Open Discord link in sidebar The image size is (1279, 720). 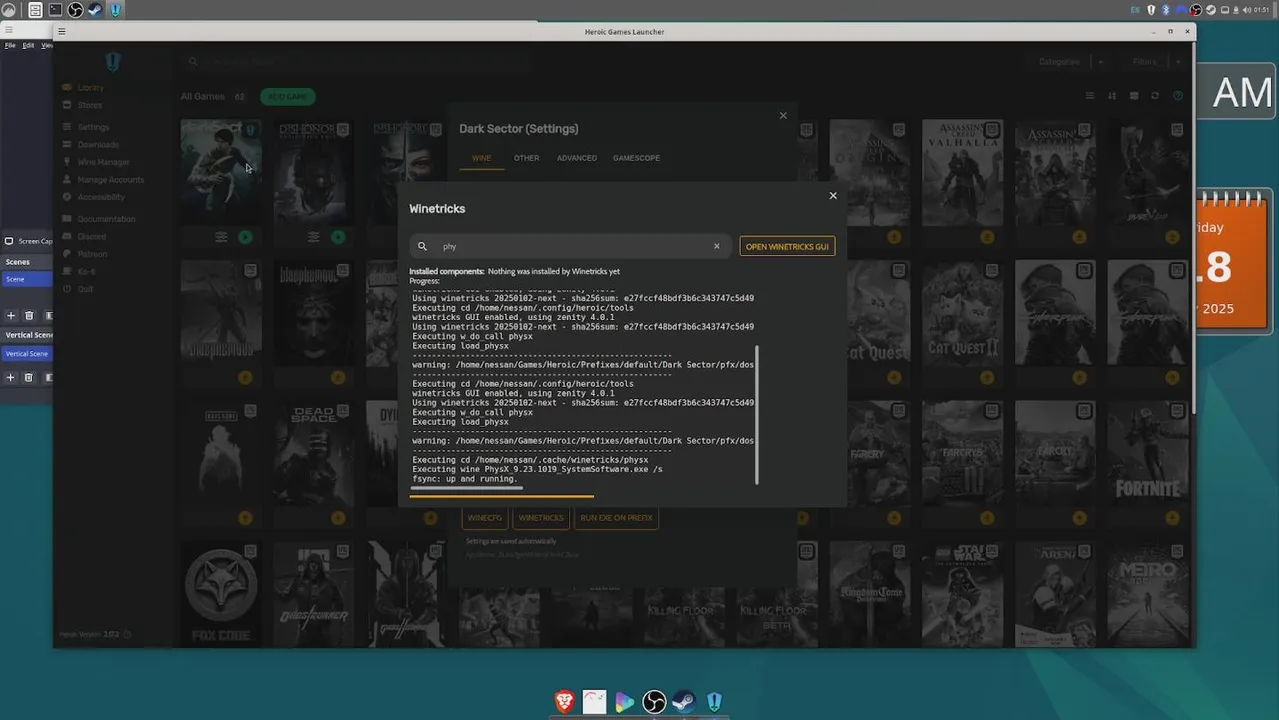click(x=91, y=237)
